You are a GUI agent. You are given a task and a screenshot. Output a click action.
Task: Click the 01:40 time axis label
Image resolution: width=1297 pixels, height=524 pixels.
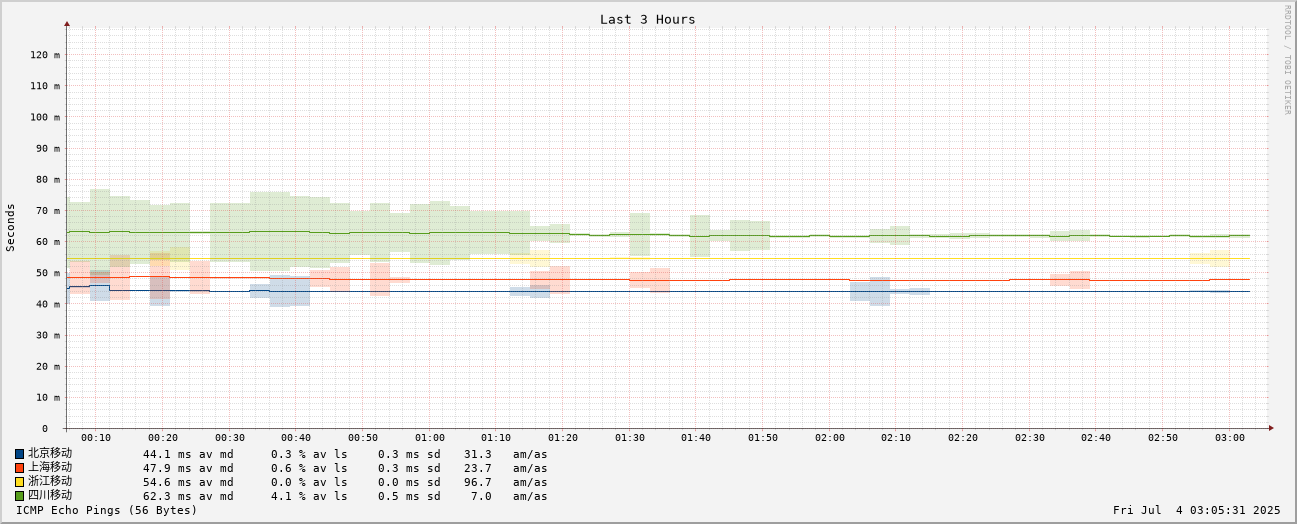[696, 437]
